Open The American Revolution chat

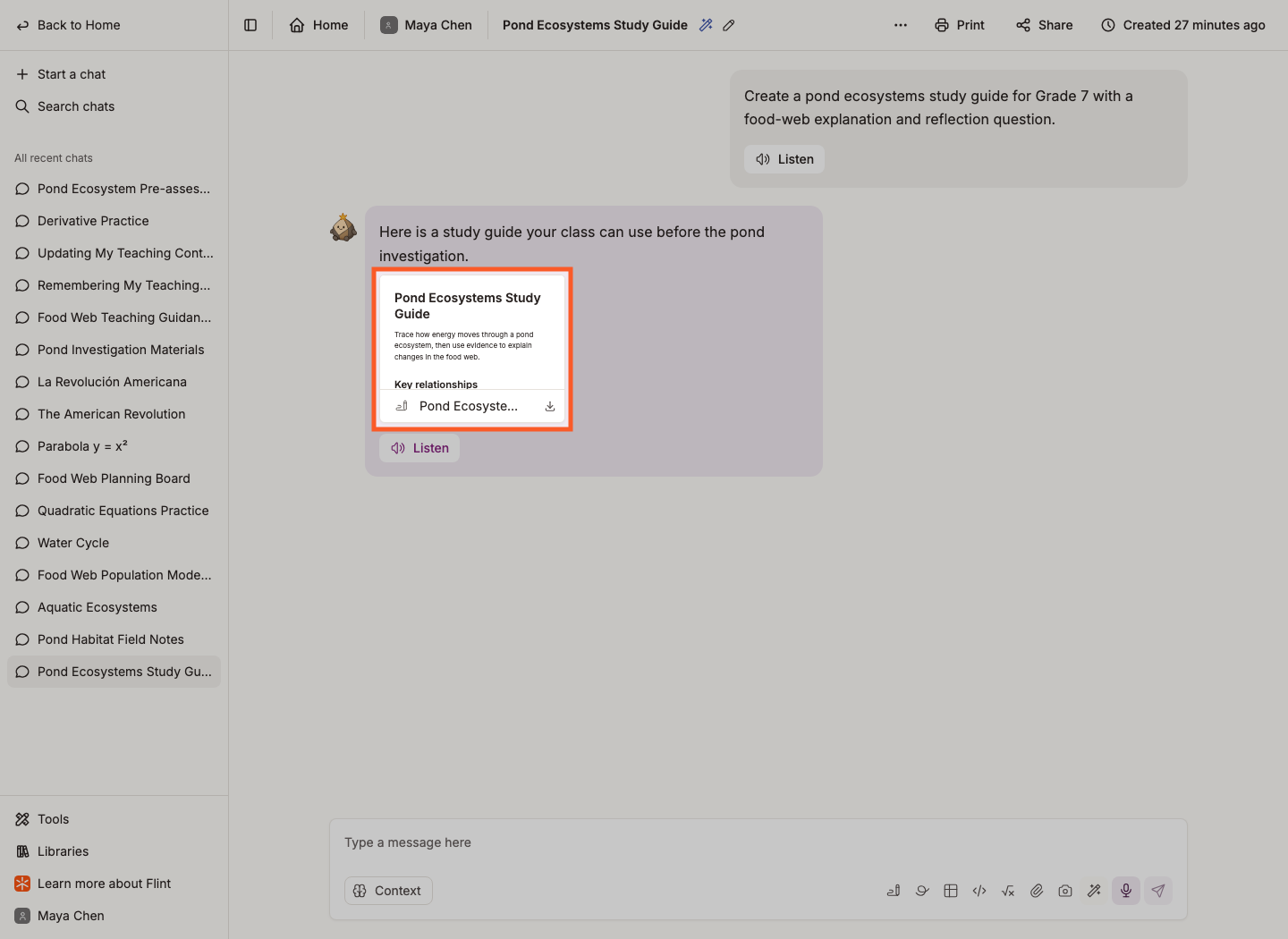114,414
